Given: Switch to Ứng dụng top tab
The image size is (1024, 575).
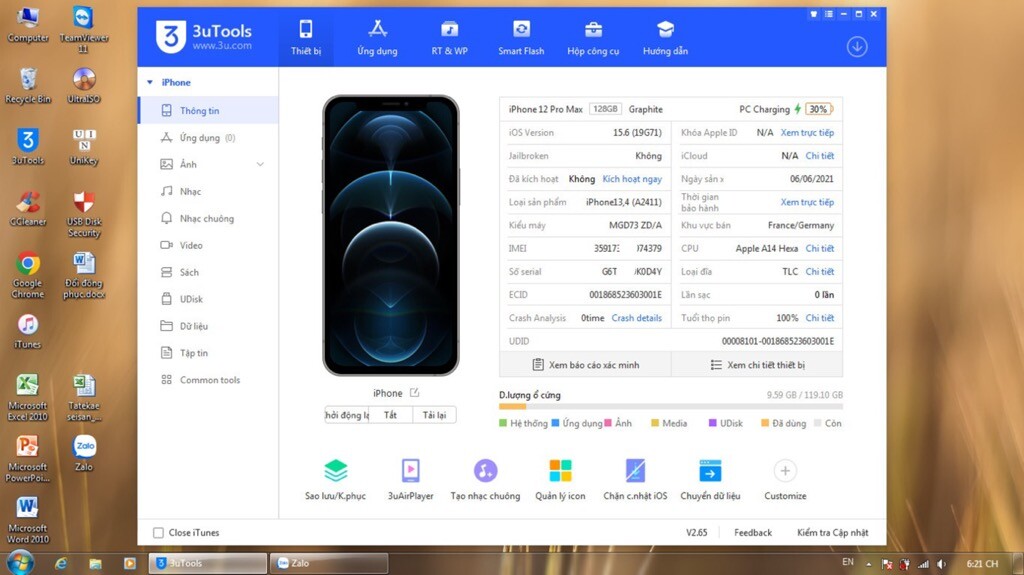Looking at the screenshot, I should click(x=377, y=38).
